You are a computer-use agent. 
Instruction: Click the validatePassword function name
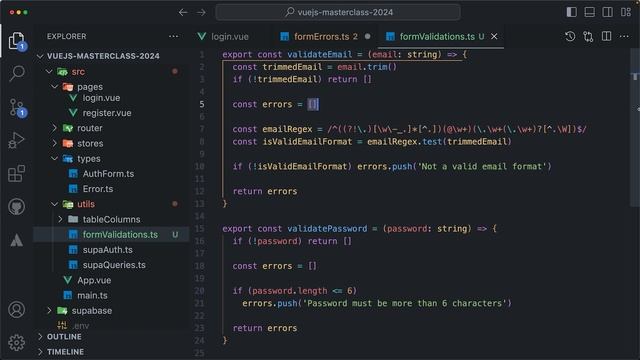tap(327, 229)
